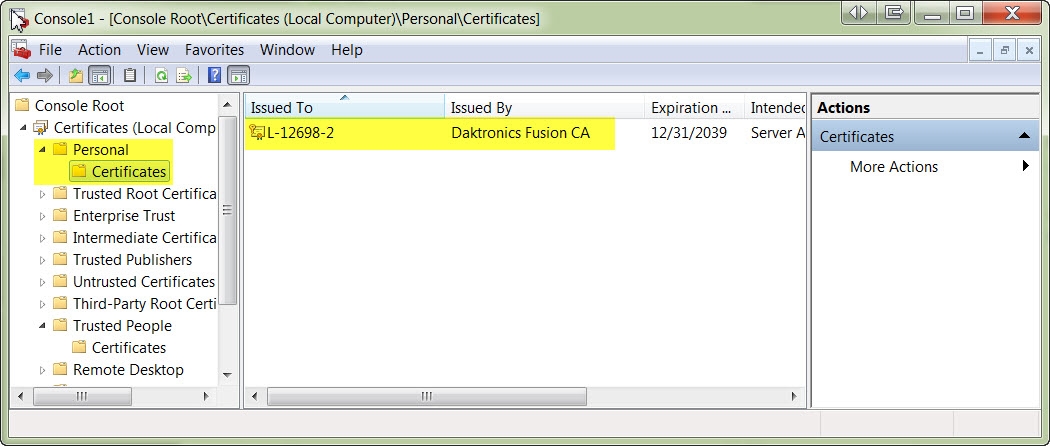
Task: Open the Action menu
Action: coord(99,50)
